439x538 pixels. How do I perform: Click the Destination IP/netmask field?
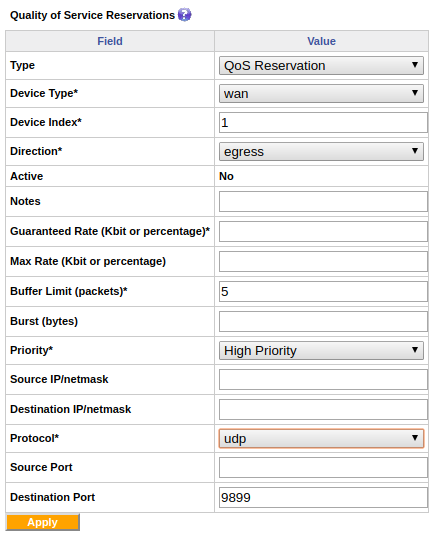323,409
